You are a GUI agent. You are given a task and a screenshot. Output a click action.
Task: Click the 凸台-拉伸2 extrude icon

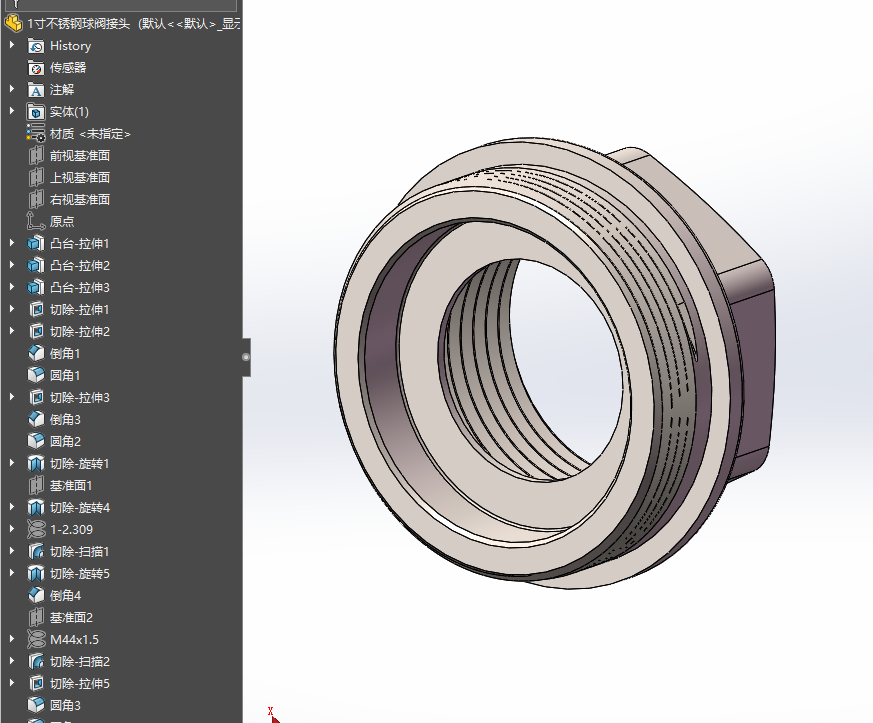pos(36,265)
